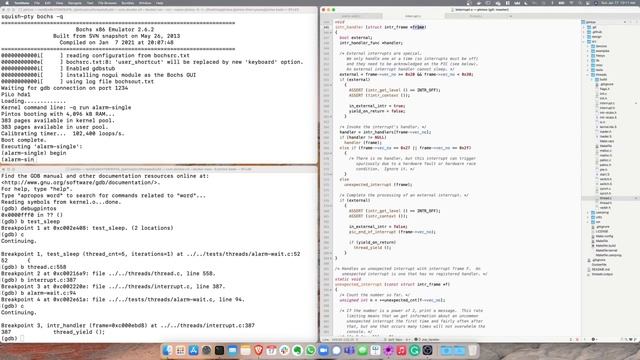Fold the intr_handler function at its opening brace
The image size is (640, 360).
point(330,32)
